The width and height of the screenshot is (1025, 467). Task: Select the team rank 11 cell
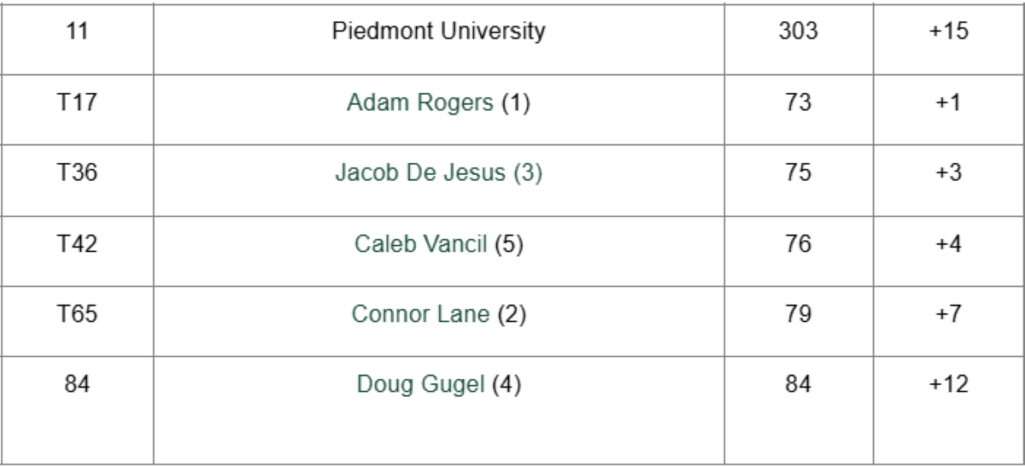pyautogui.click(x=77, y=32)
